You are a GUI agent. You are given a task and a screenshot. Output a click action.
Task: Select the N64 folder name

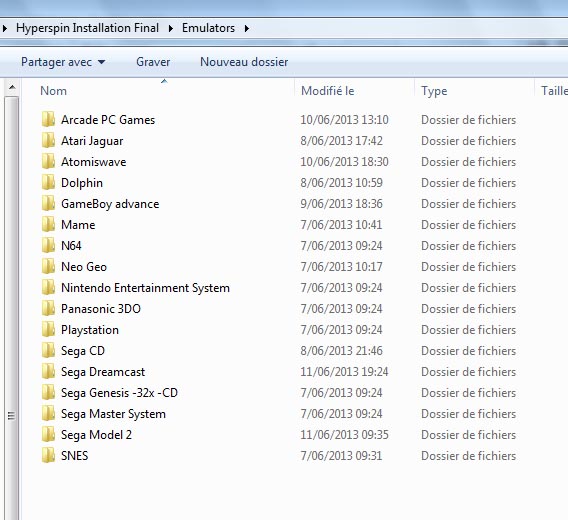(x=71, y=246)
